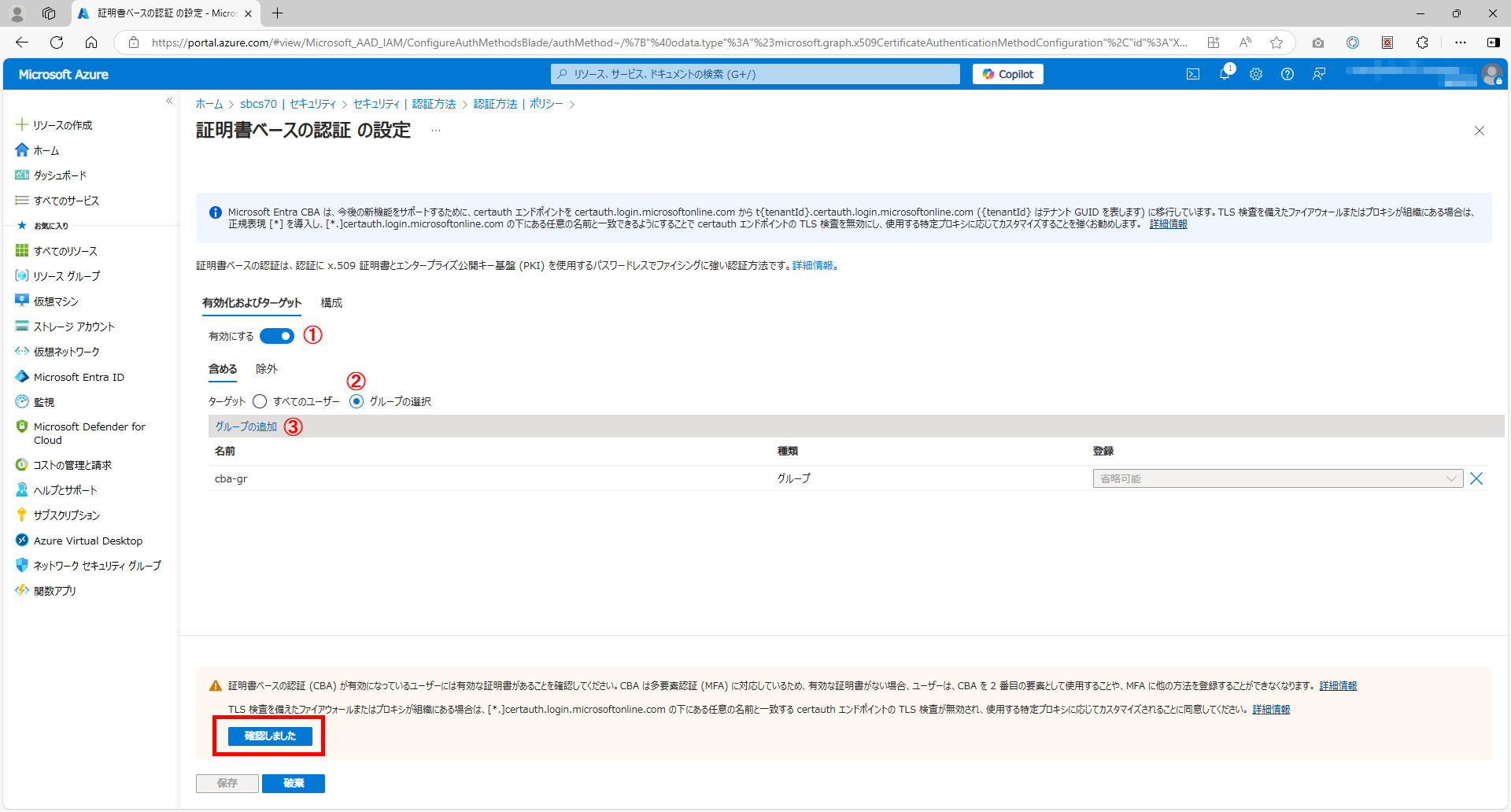Click the account avatar in Azure header
This screenshot has height=812, width=1511.
point(1491,74)
